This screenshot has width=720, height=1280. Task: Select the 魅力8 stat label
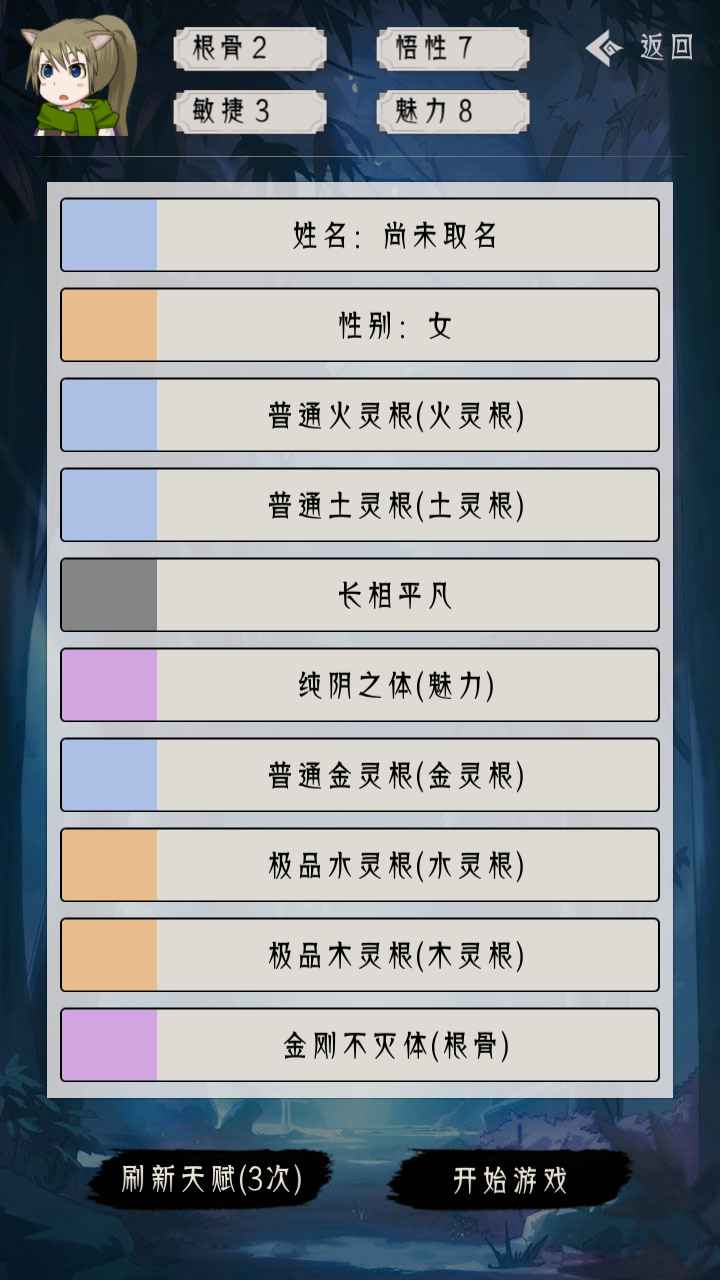pyautogui.click(x=452, y=111)
